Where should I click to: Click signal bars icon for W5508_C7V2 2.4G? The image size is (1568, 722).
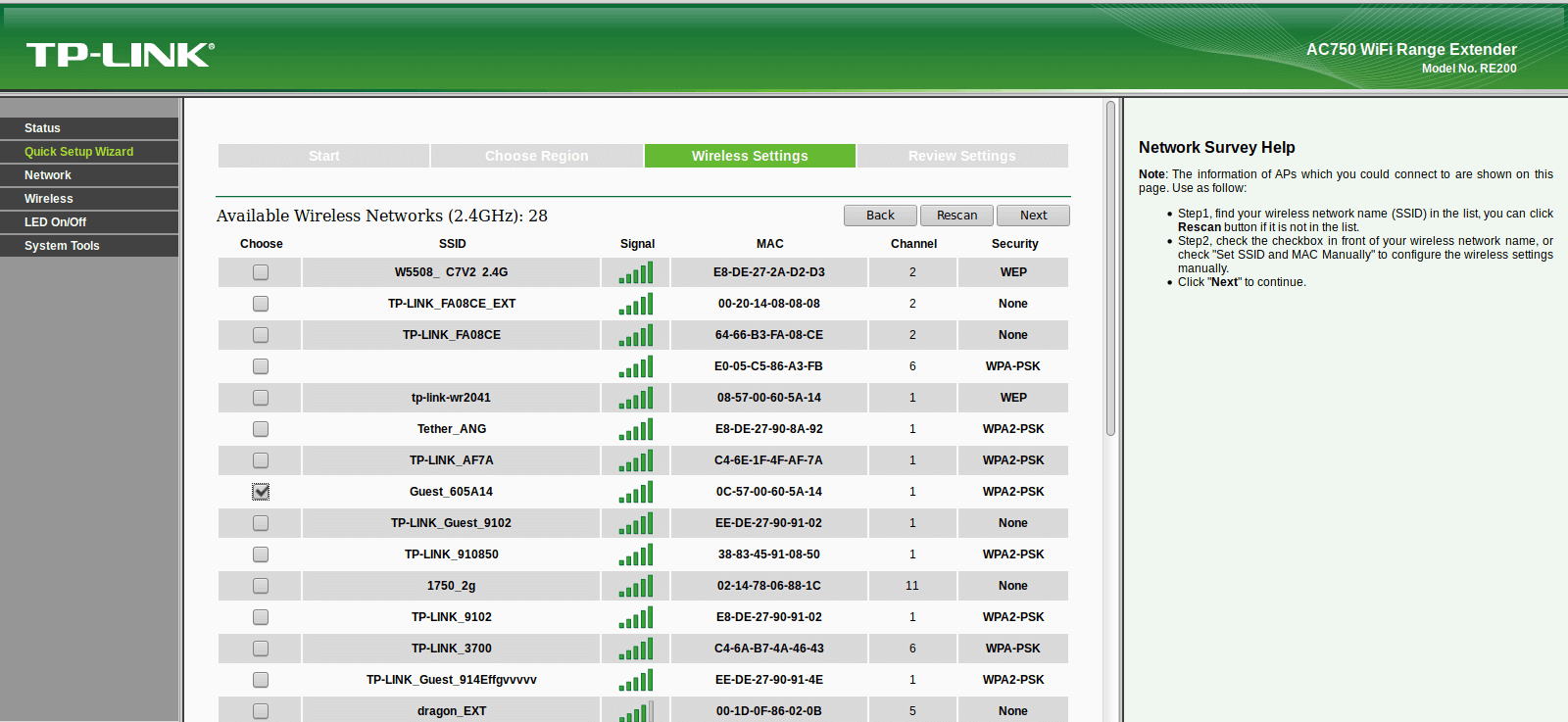pos(636,272)
